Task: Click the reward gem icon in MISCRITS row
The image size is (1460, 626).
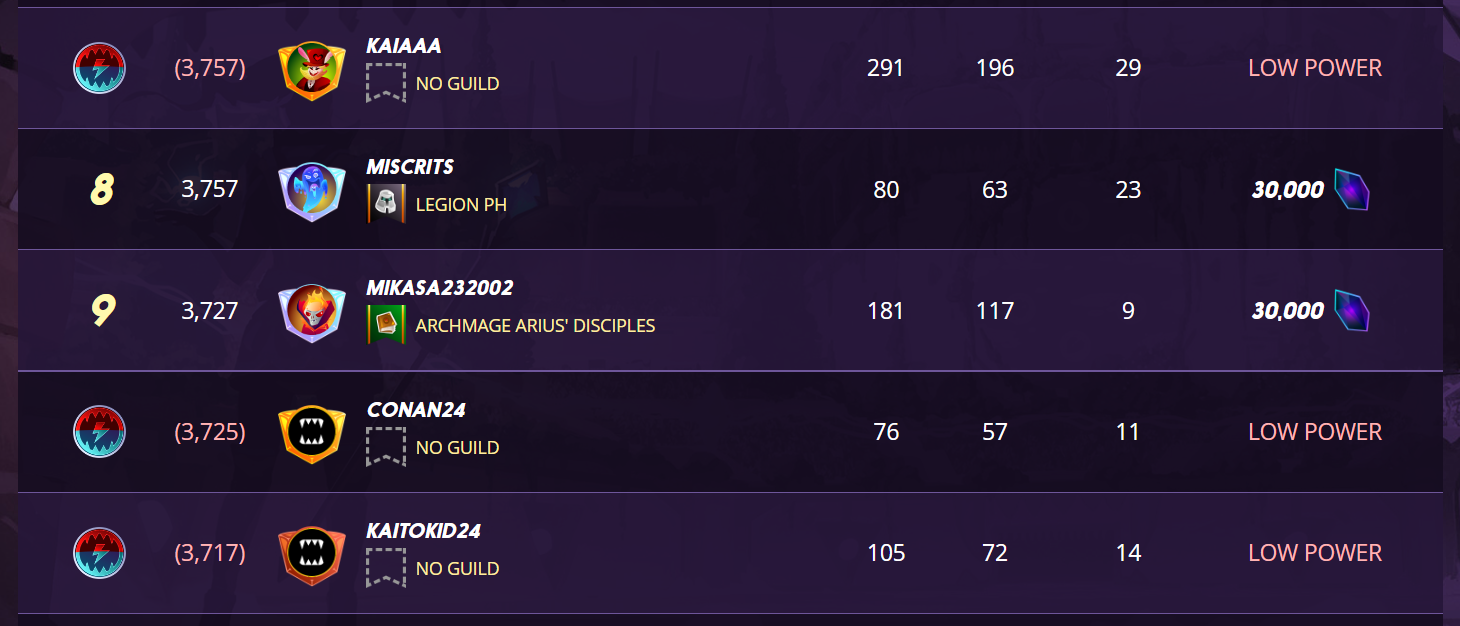Action: pos(1351,190)
